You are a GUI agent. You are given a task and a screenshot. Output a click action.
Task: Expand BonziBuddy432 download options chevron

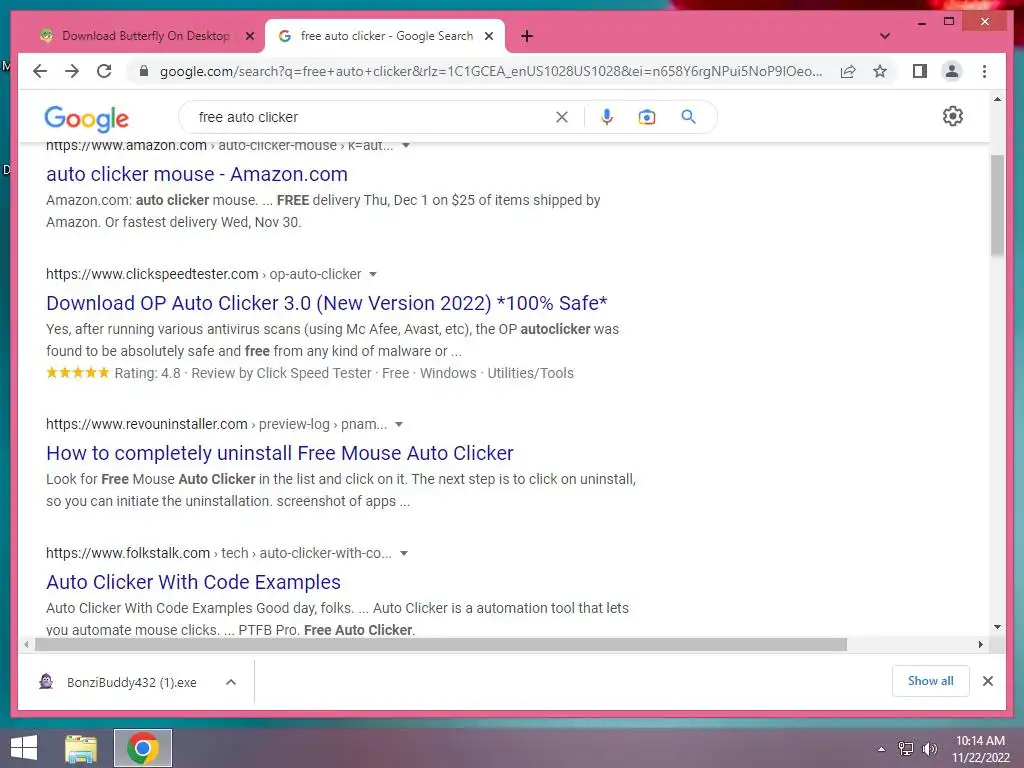click(x=231, y=682)
